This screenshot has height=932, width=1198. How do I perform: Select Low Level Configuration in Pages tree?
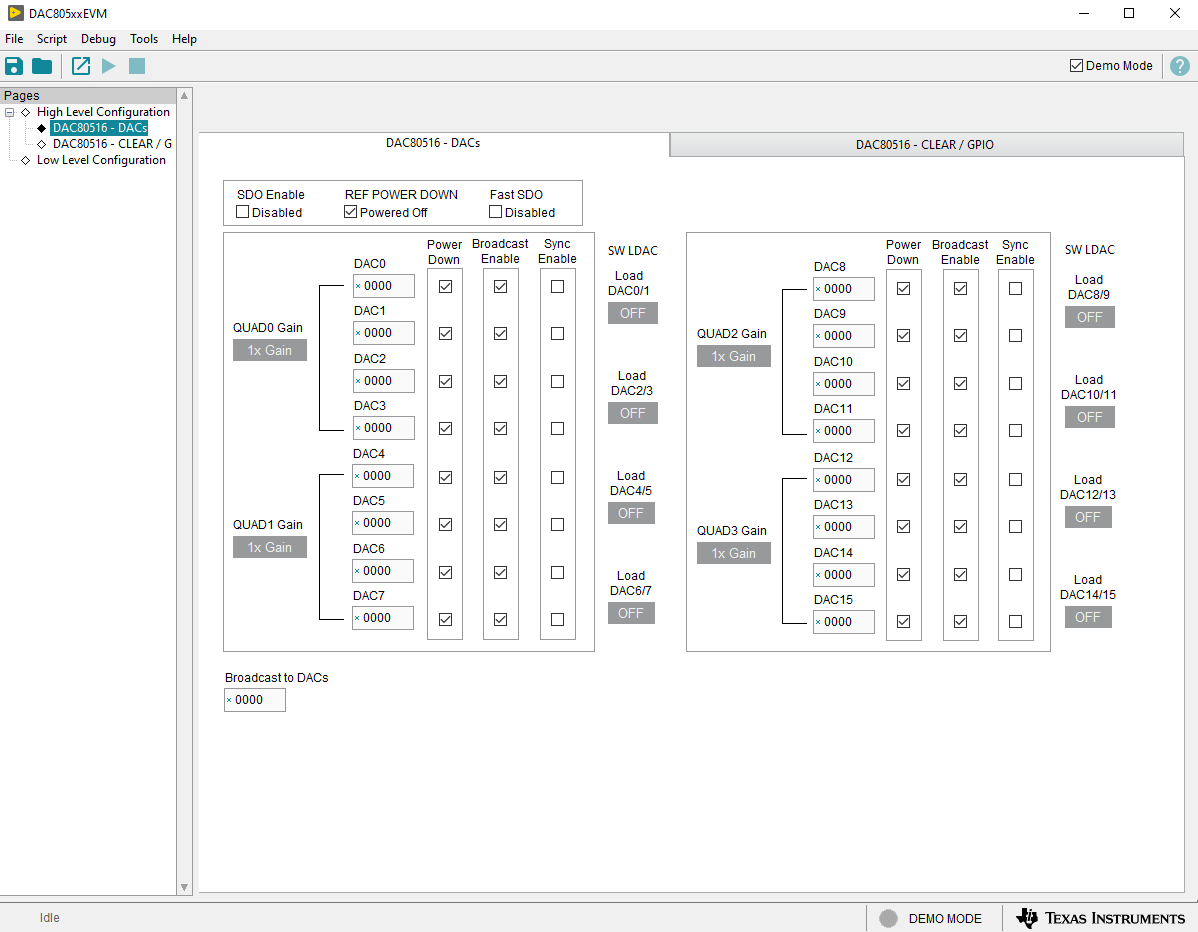click(101, 160)
